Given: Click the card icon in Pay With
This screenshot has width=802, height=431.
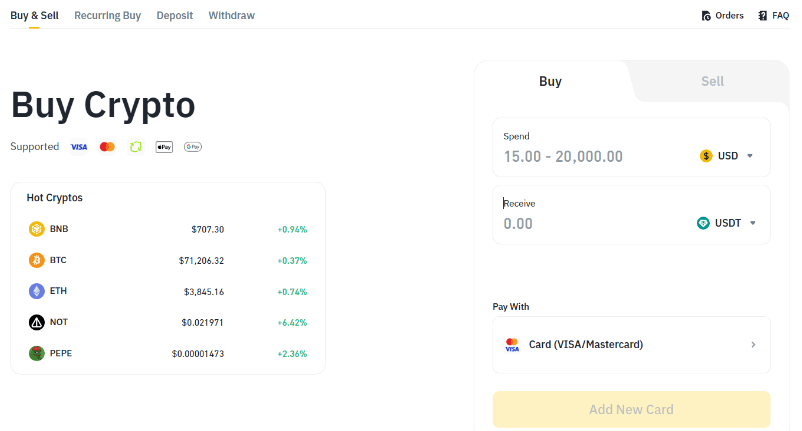Looking at the screenshot, I should pos(512,345).
